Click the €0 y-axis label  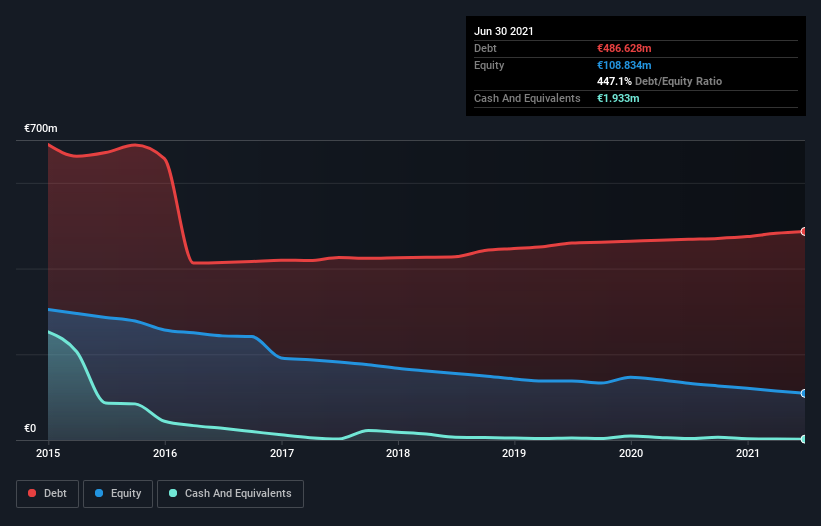pos(30,428)
